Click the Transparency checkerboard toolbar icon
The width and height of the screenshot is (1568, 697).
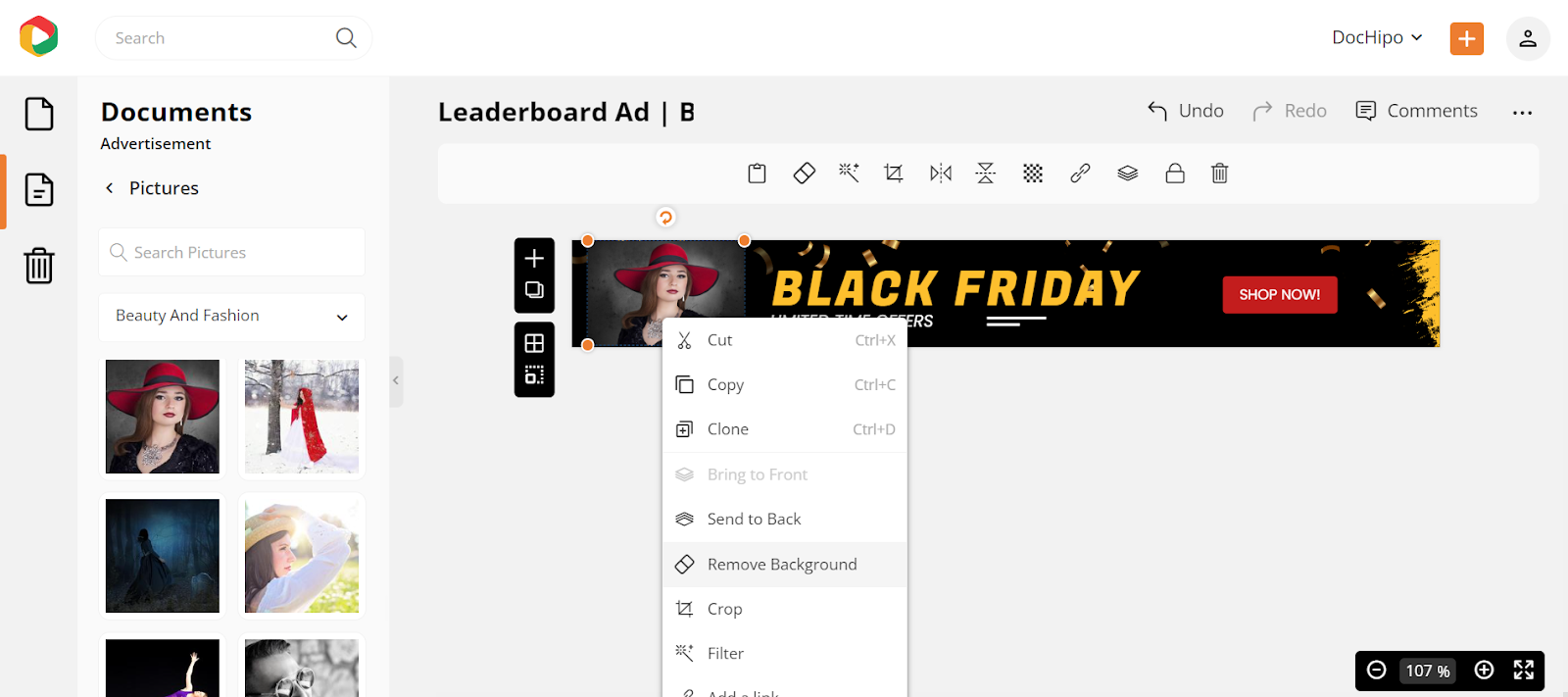click(x=1033, y=174)
